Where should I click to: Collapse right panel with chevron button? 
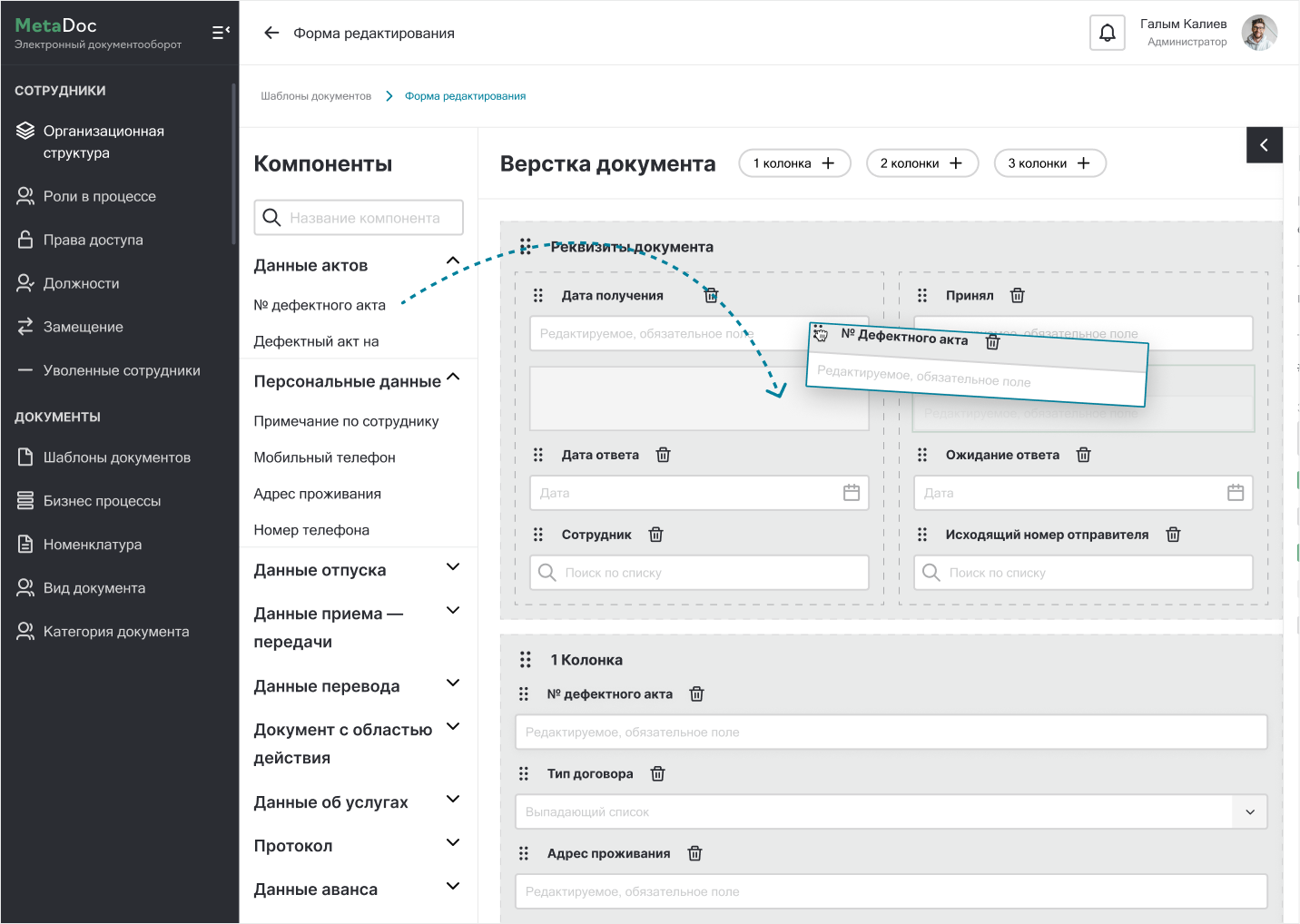(1264, 145)
